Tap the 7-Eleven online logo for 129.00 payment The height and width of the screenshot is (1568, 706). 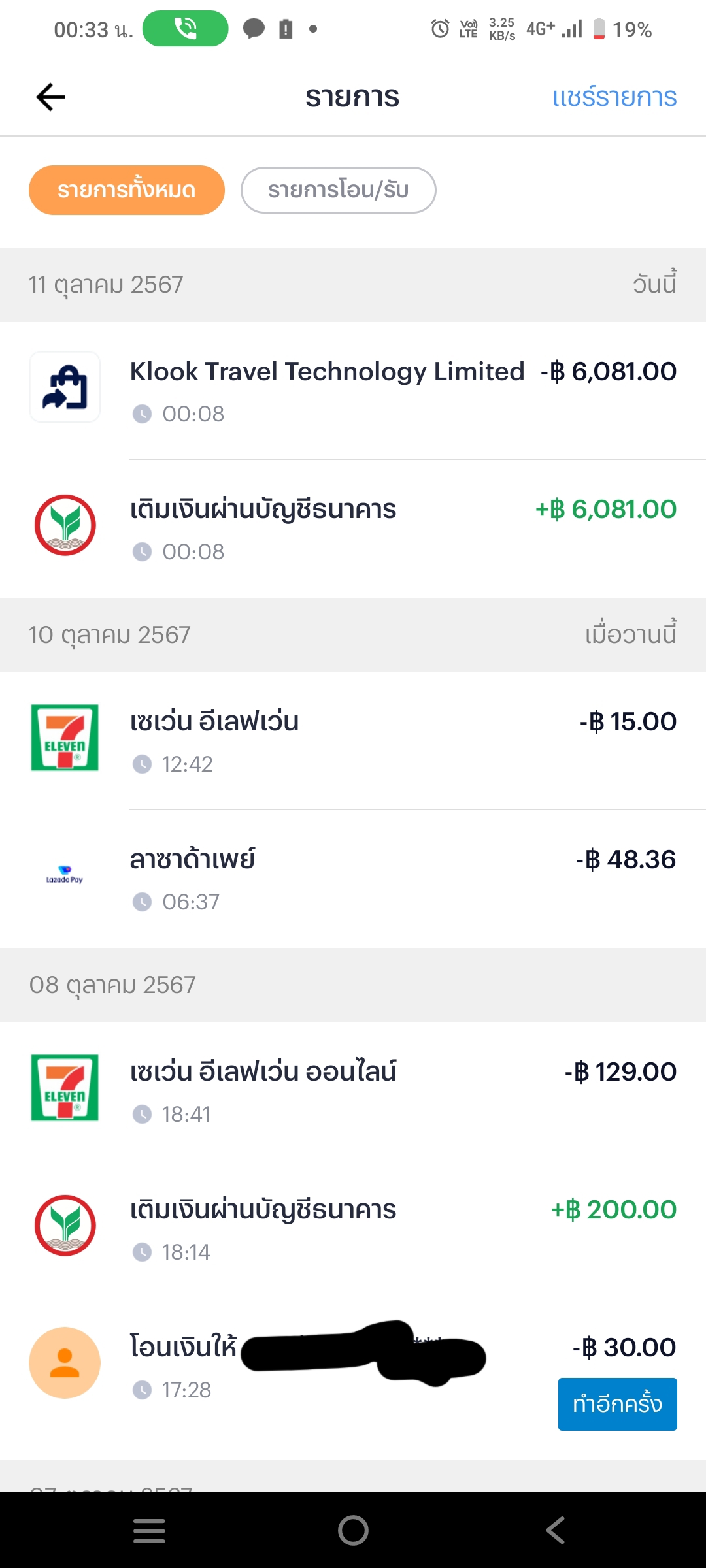click(65, 1088)
